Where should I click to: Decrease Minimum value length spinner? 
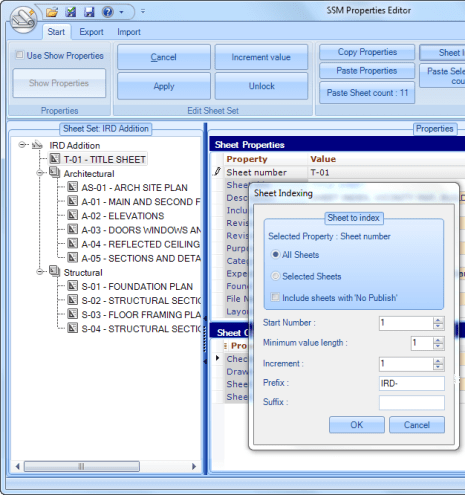point(438,347)
